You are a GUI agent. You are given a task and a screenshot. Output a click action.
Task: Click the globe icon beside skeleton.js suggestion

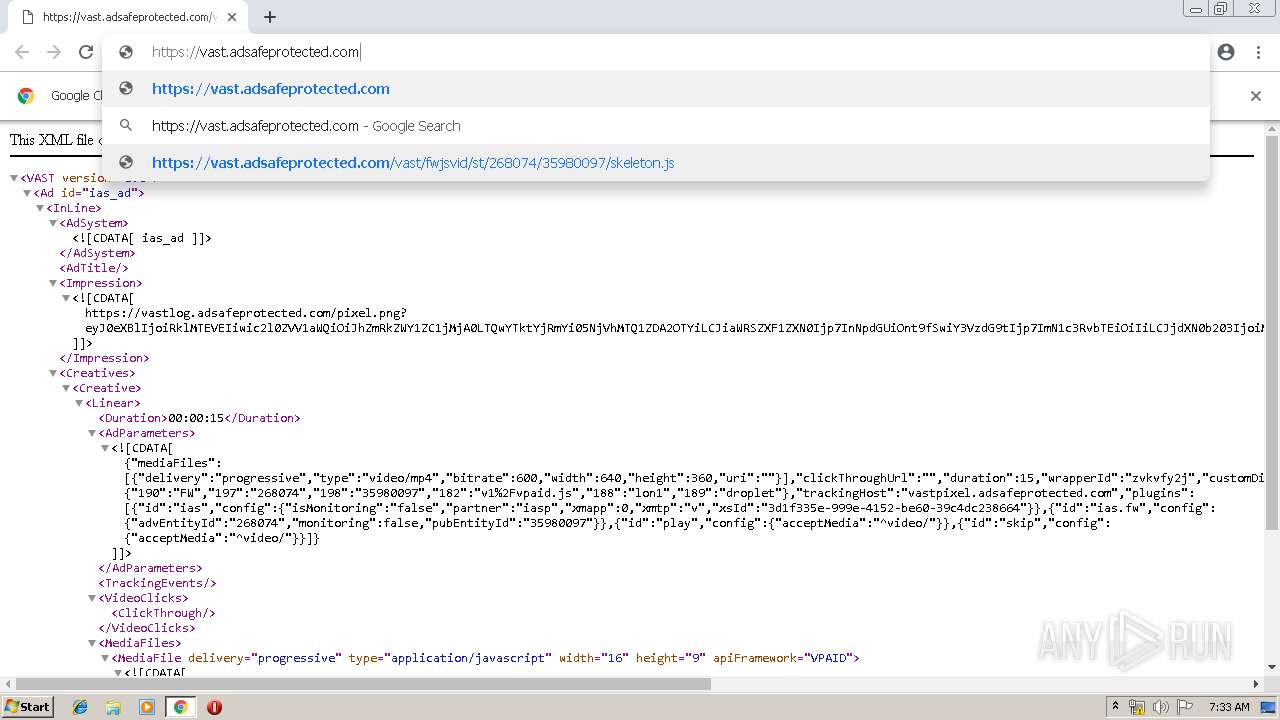pos(126,162)
